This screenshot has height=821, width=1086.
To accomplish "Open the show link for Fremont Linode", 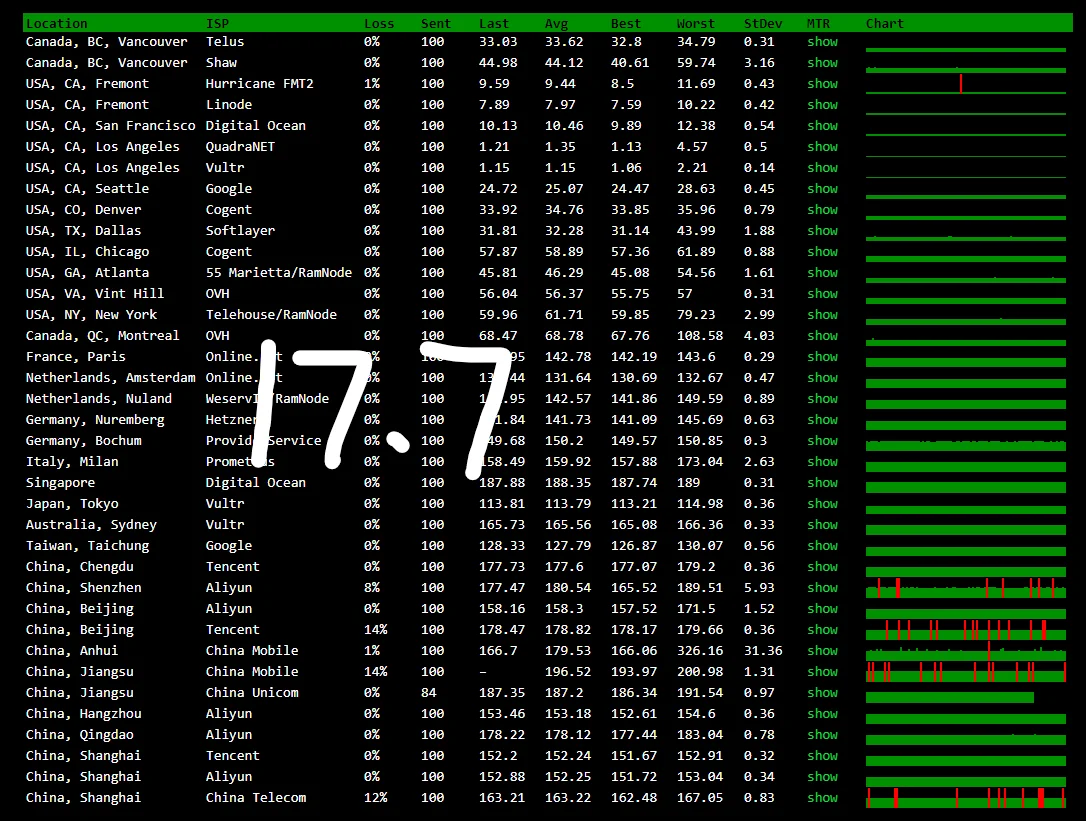I will pyautogui.click(x=822, y=105).
